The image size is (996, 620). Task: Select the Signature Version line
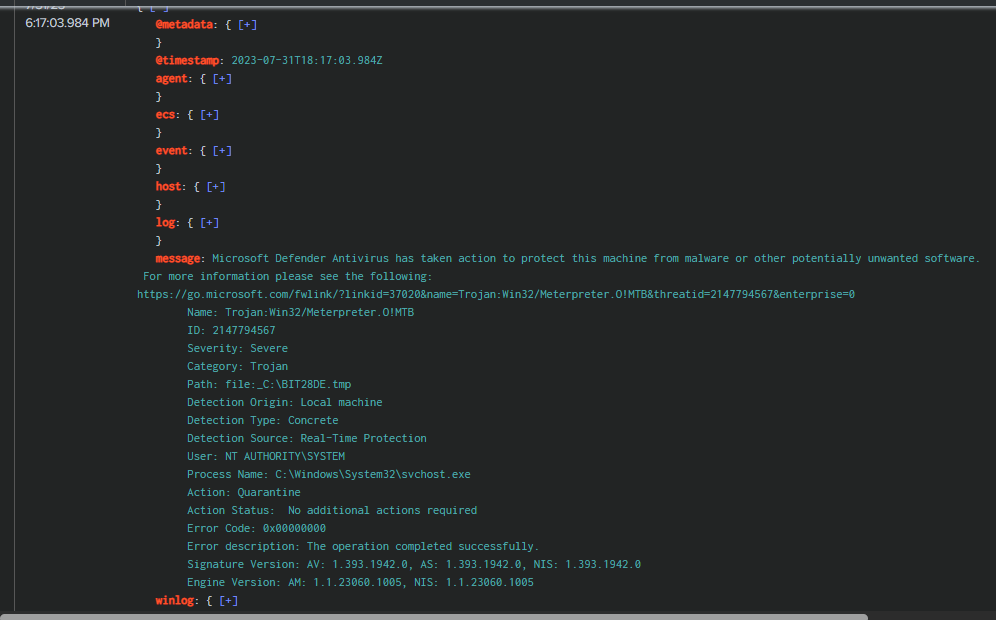(414, 564)
